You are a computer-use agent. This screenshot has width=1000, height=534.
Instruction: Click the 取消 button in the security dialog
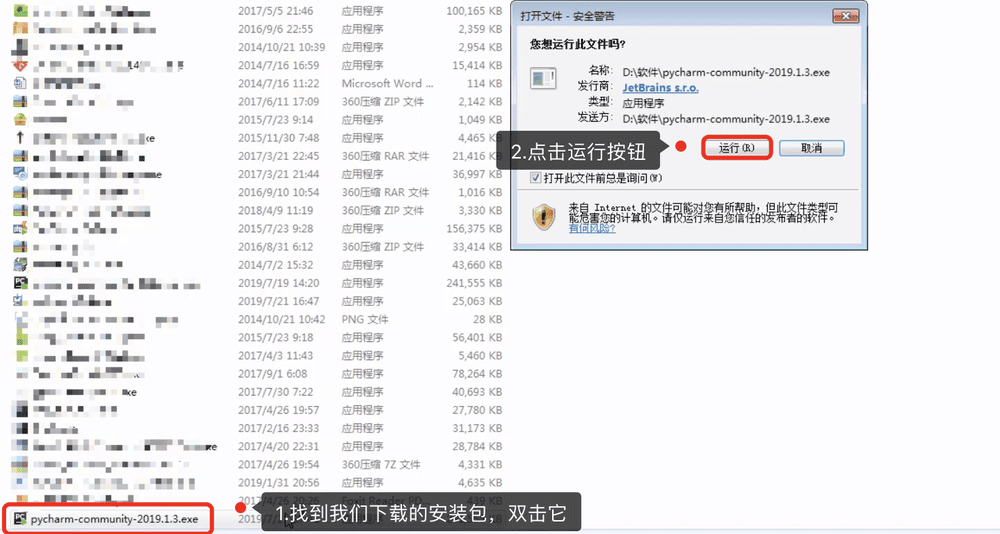(x=811, y=148)
